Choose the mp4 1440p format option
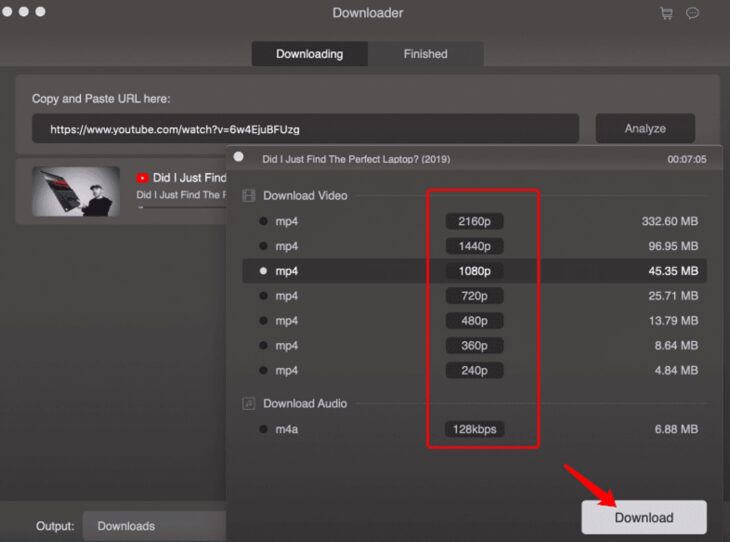730x542 pixels. (263, 246)
